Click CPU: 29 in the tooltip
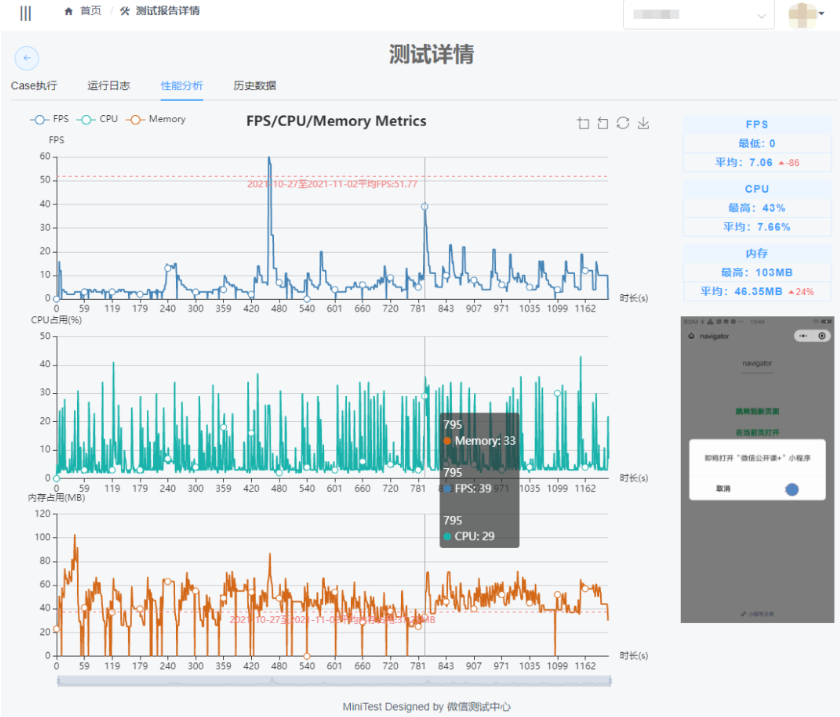 pos(469,536)
